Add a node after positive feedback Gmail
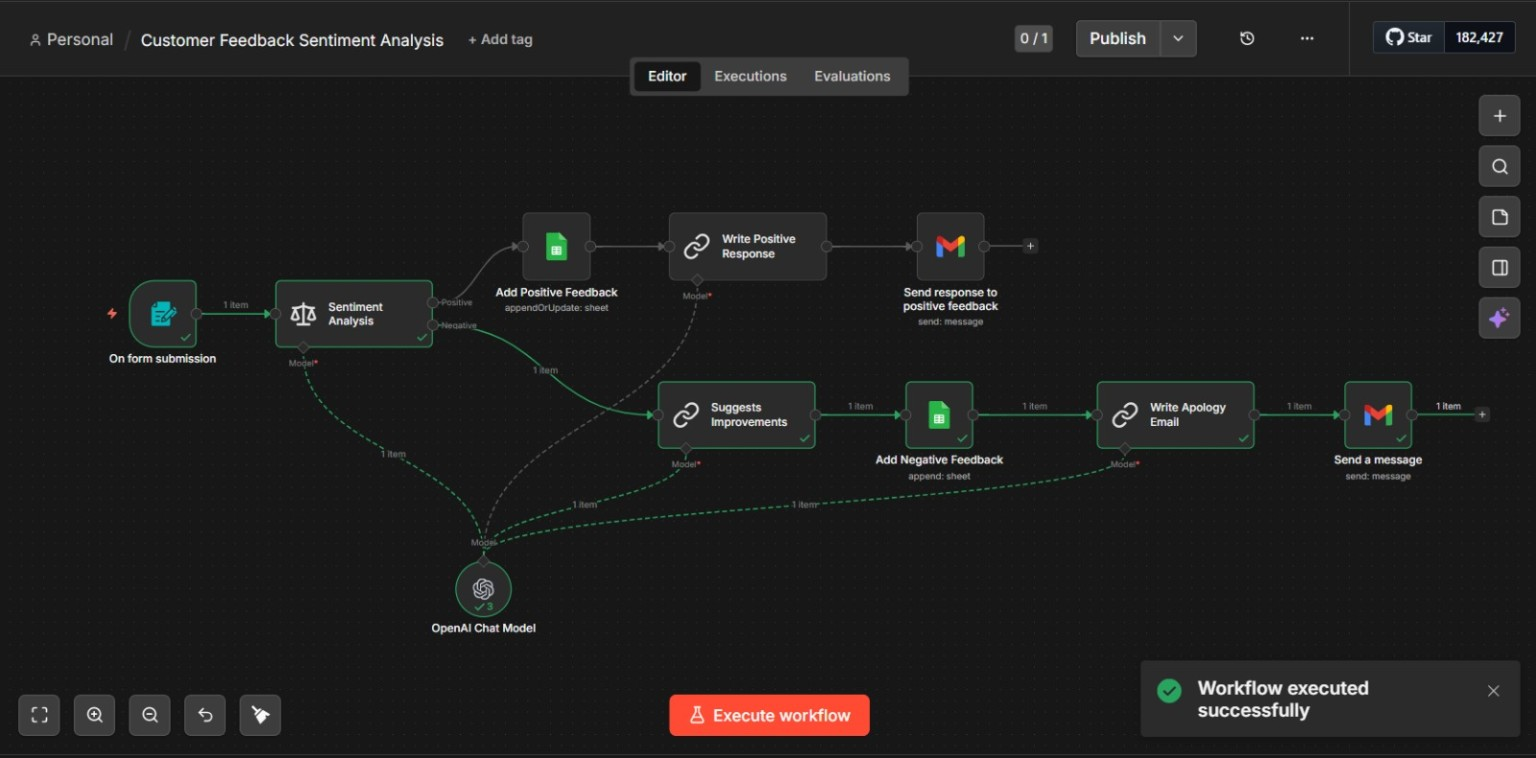The image size is (1536, 758). 1030,246
